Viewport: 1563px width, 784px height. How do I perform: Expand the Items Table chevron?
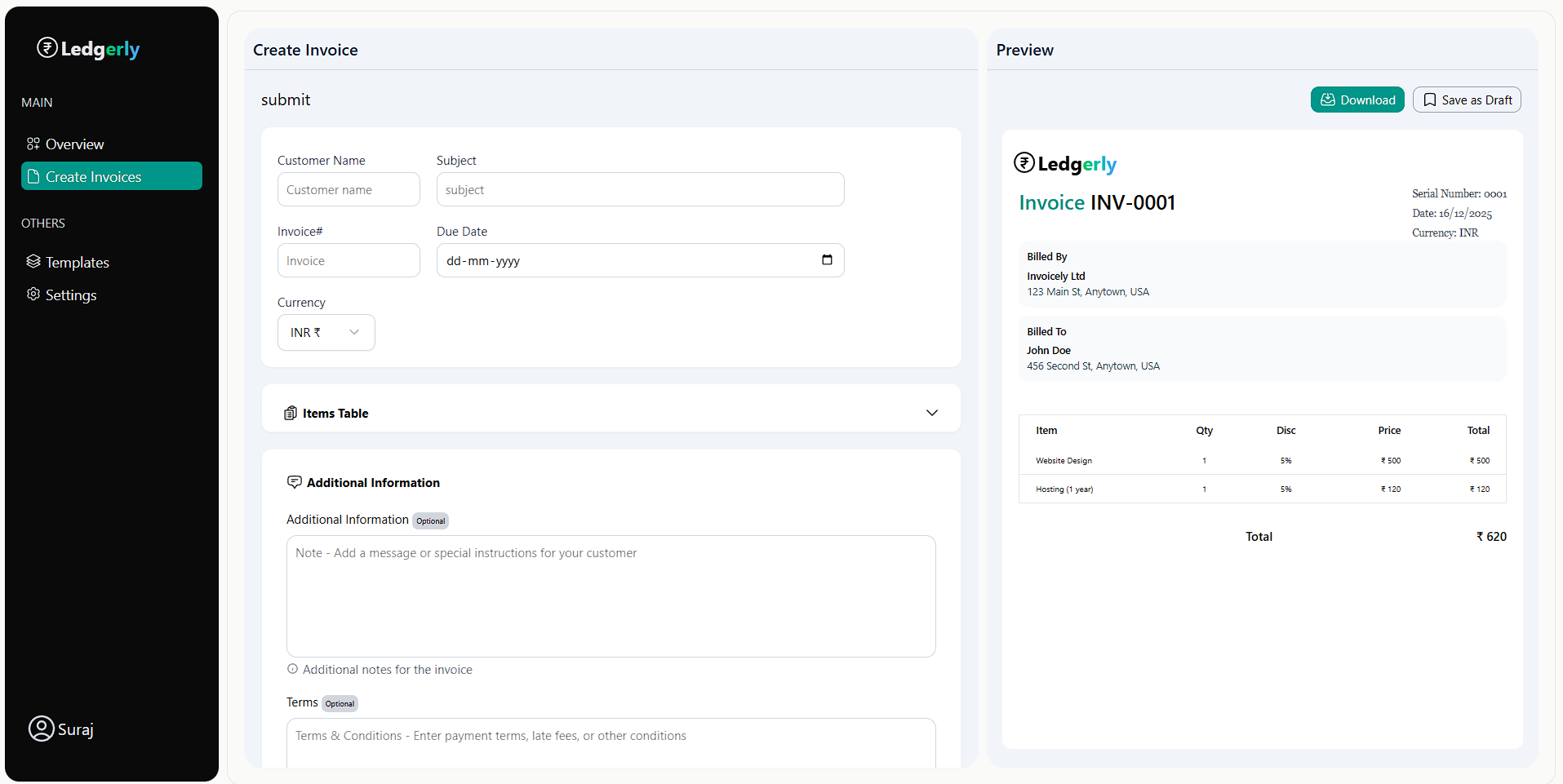point(931,413)
